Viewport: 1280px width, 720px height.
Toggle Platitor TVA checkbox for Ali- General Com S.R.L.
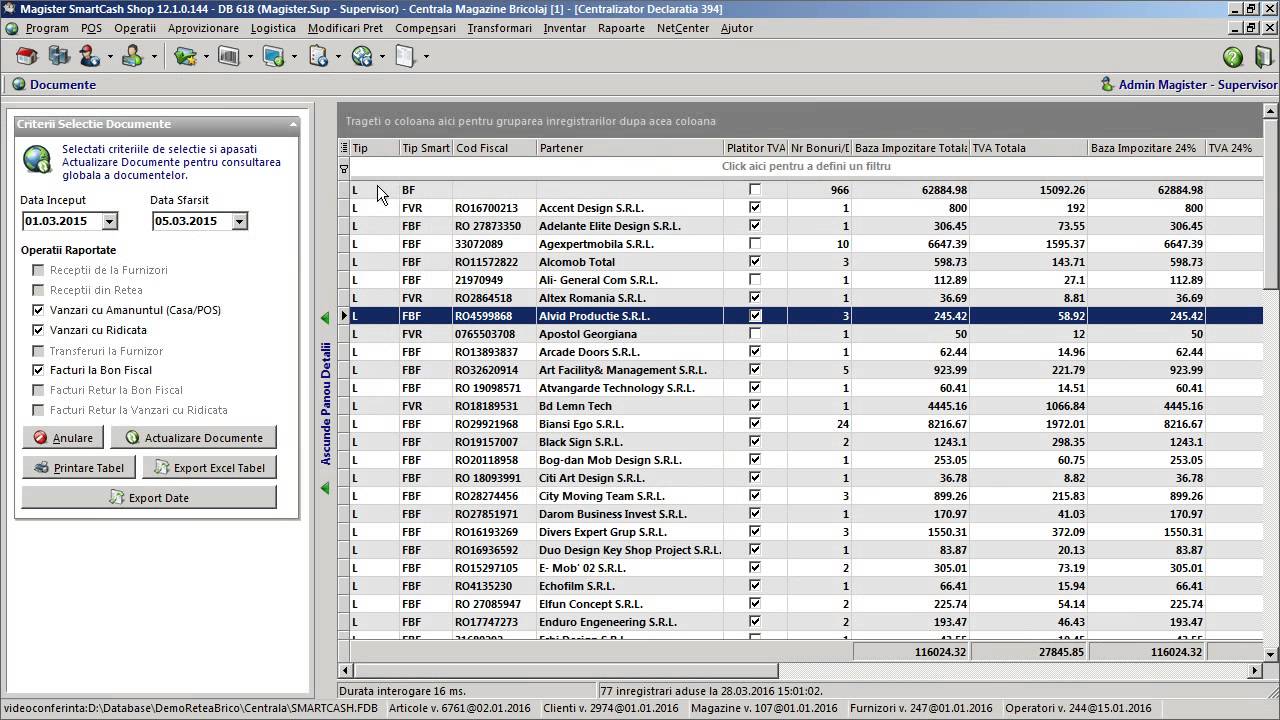pyautogui.click(x=755, y=280)
